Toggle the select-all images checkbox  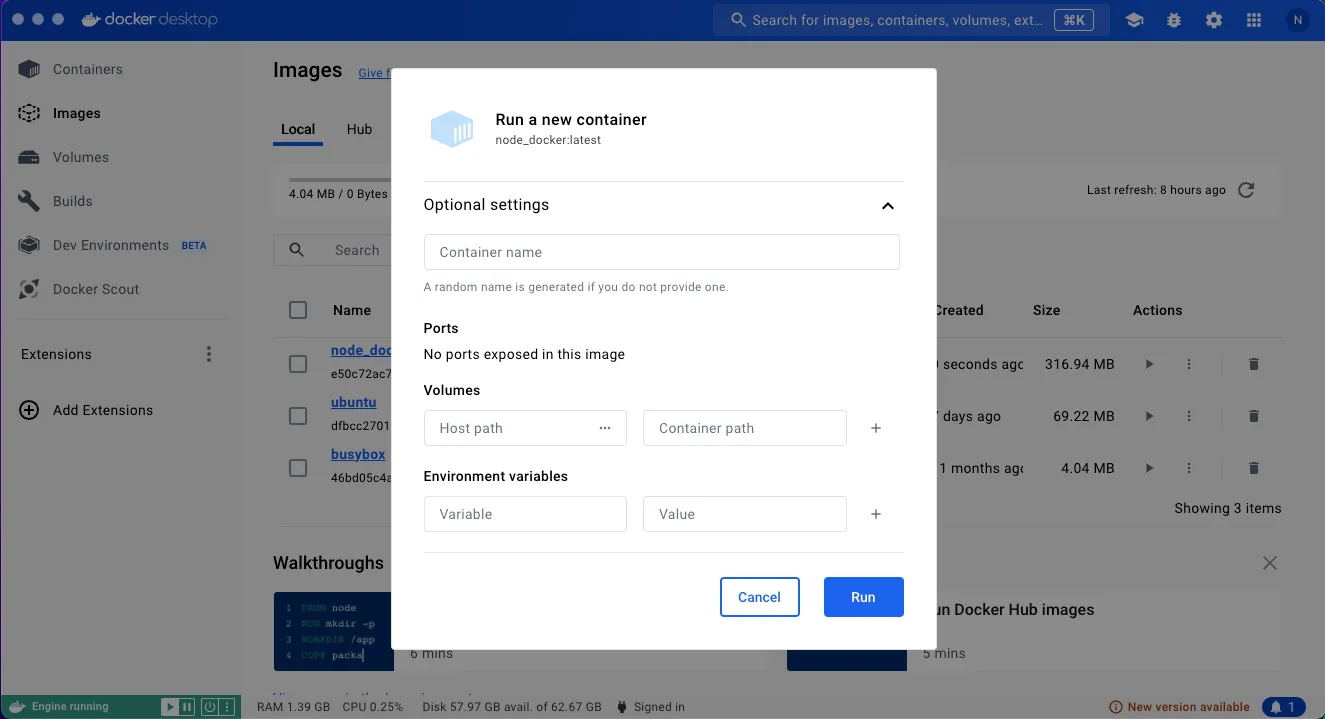coord(298,310)
